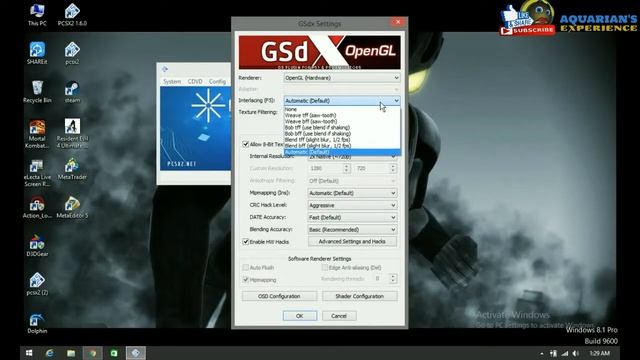Open DATE Accuracy dropdown
Image resolution: width=640 pixels, height=360 pixels.
click(x=352, y=218)
